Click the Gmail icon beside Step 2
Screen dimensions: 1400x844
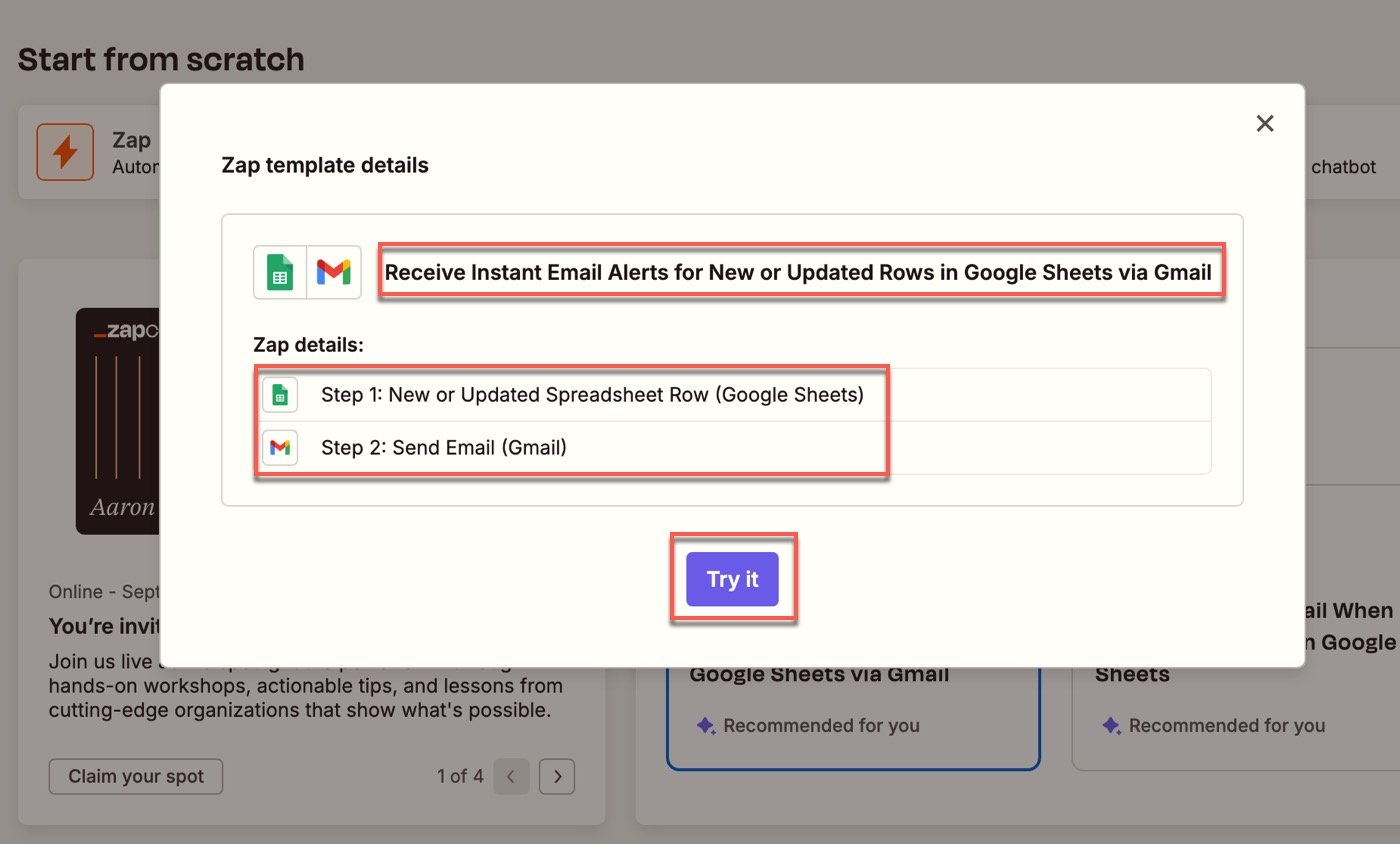pos(280,447)
